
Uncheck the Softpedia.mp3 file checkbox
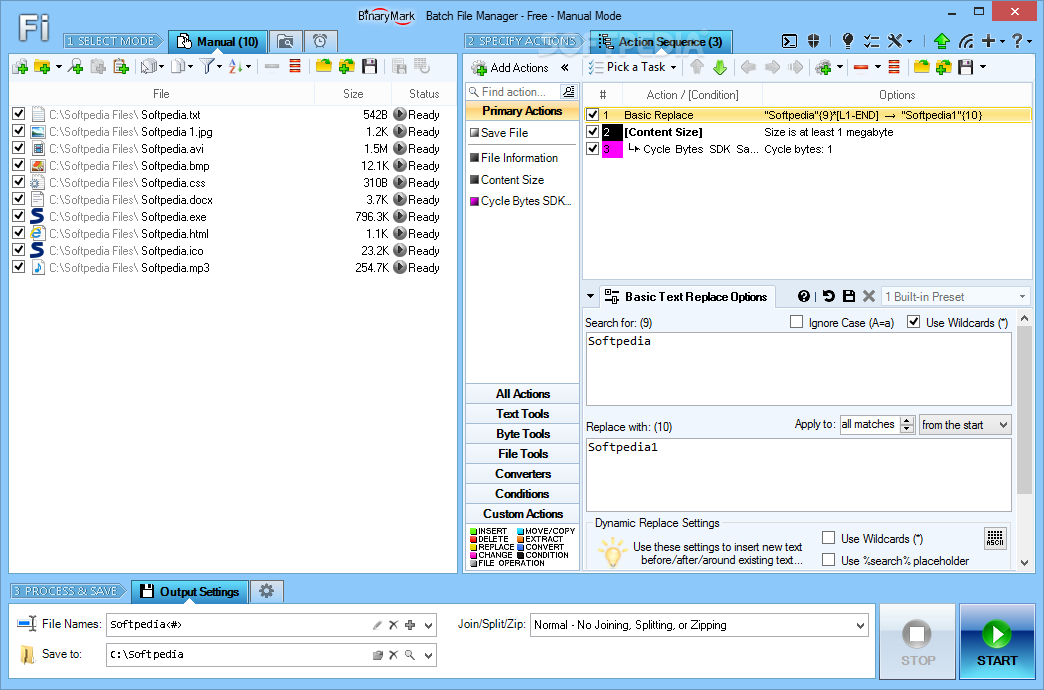pyautogui.click(x=19, y=267)
